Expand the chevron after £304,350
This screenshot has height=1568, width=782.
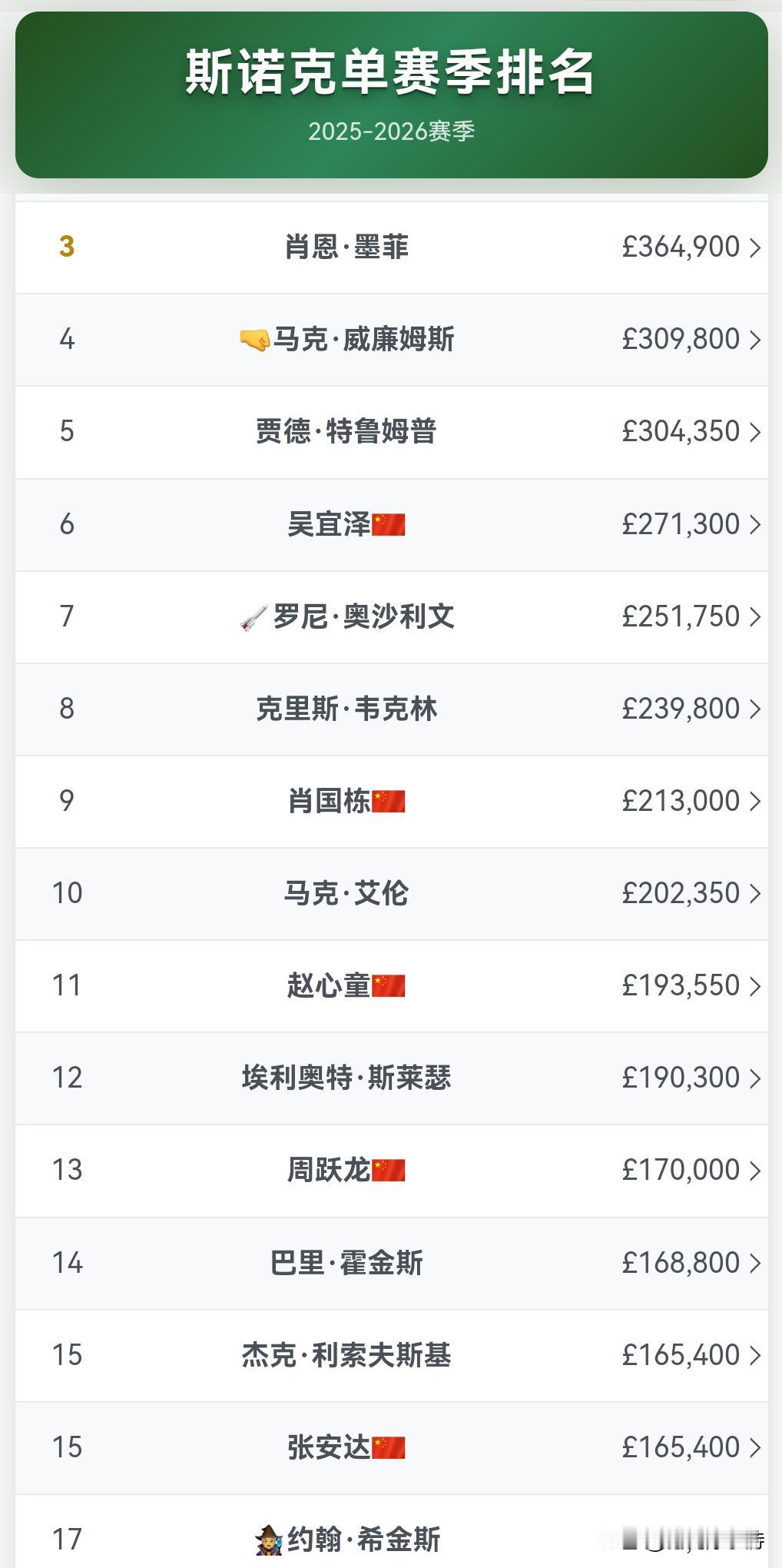click(755, 432)
